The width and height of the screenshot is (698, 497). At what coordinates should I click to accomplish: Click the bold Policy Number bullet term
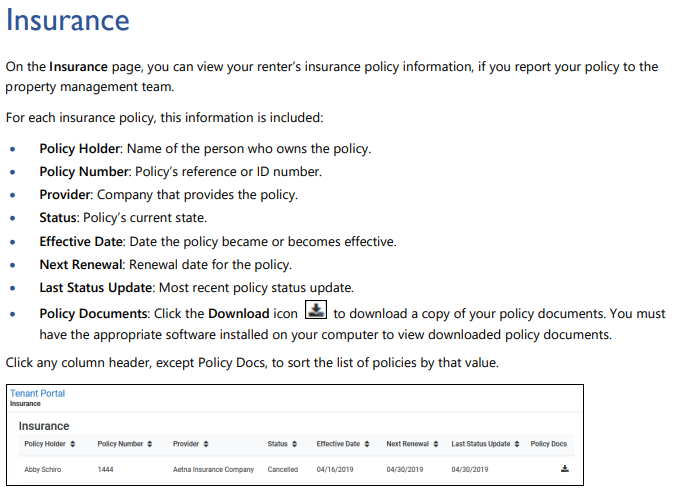84,171
